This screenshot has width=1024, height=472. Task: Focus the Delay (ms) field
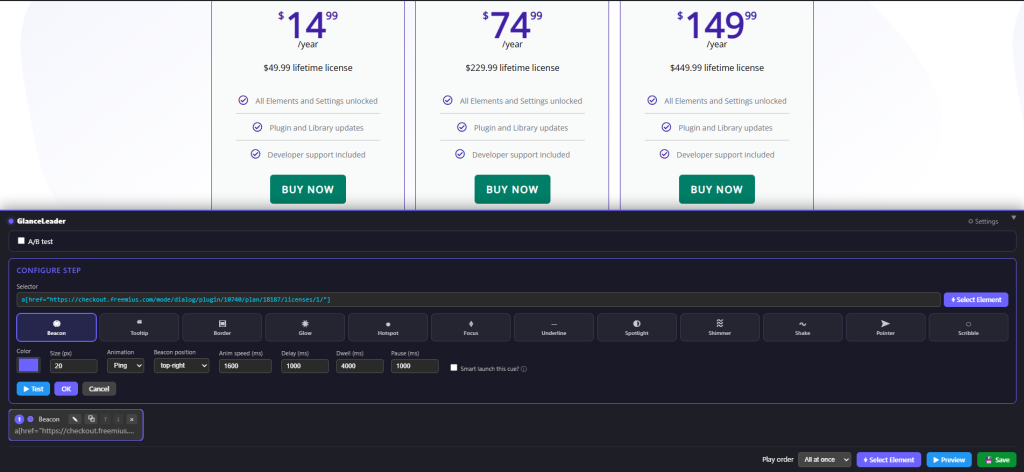click(305, 366)
